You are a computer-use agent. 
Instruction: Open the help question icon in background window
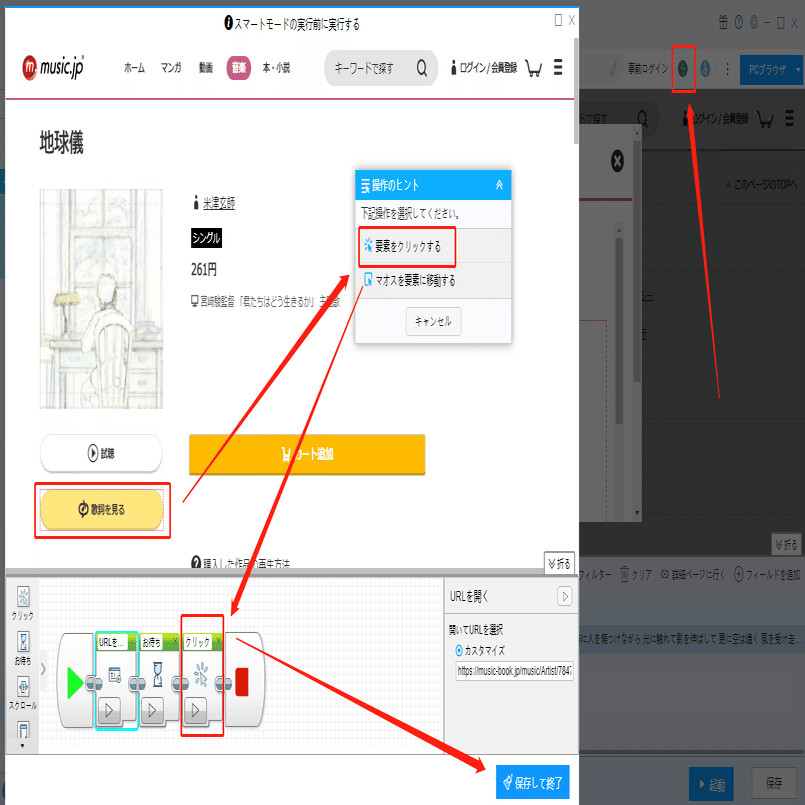point(738,22)
